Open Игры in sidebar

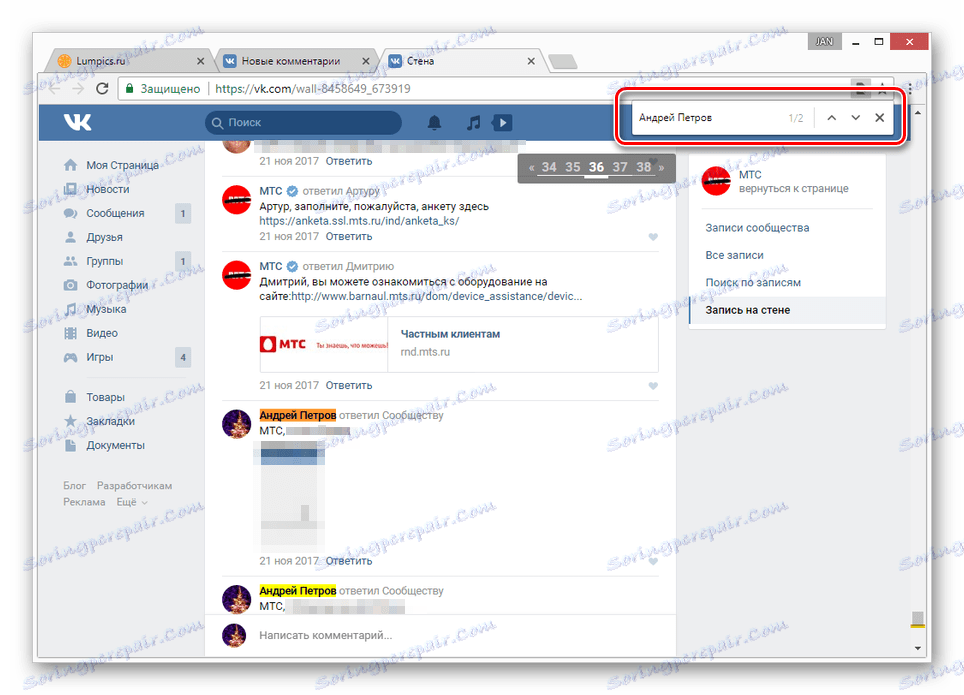pos(100,357)
